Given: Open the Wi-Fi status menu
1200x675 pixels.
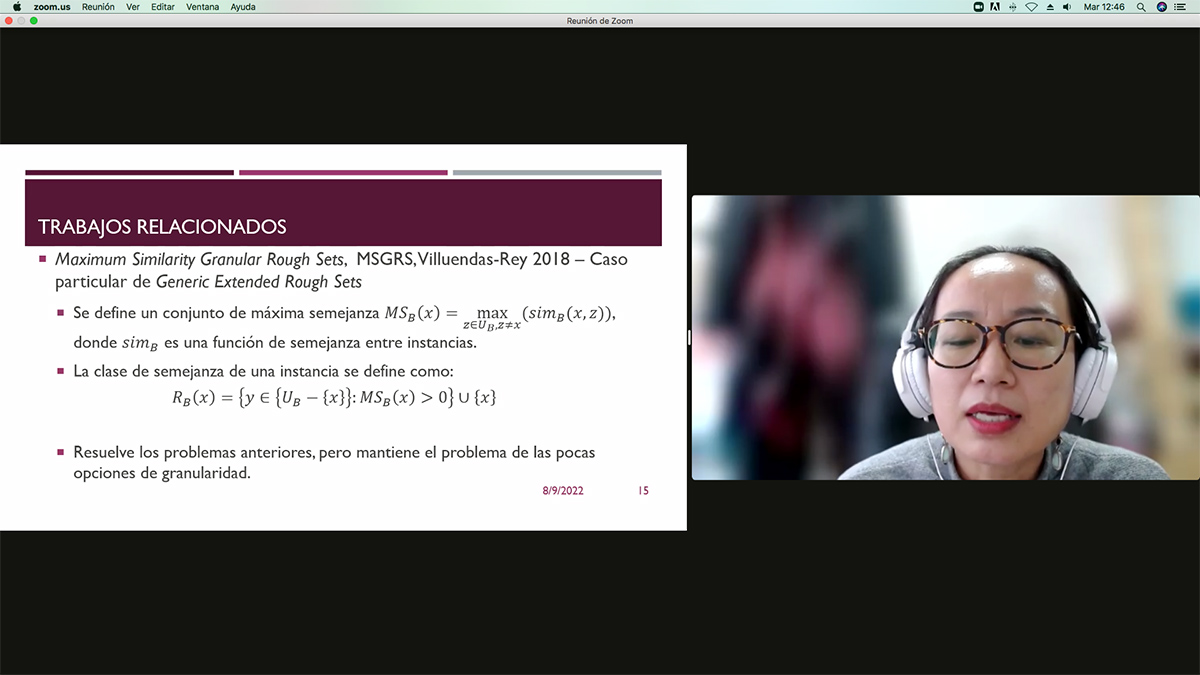Looking at the screenshot, I should 1031,6.
